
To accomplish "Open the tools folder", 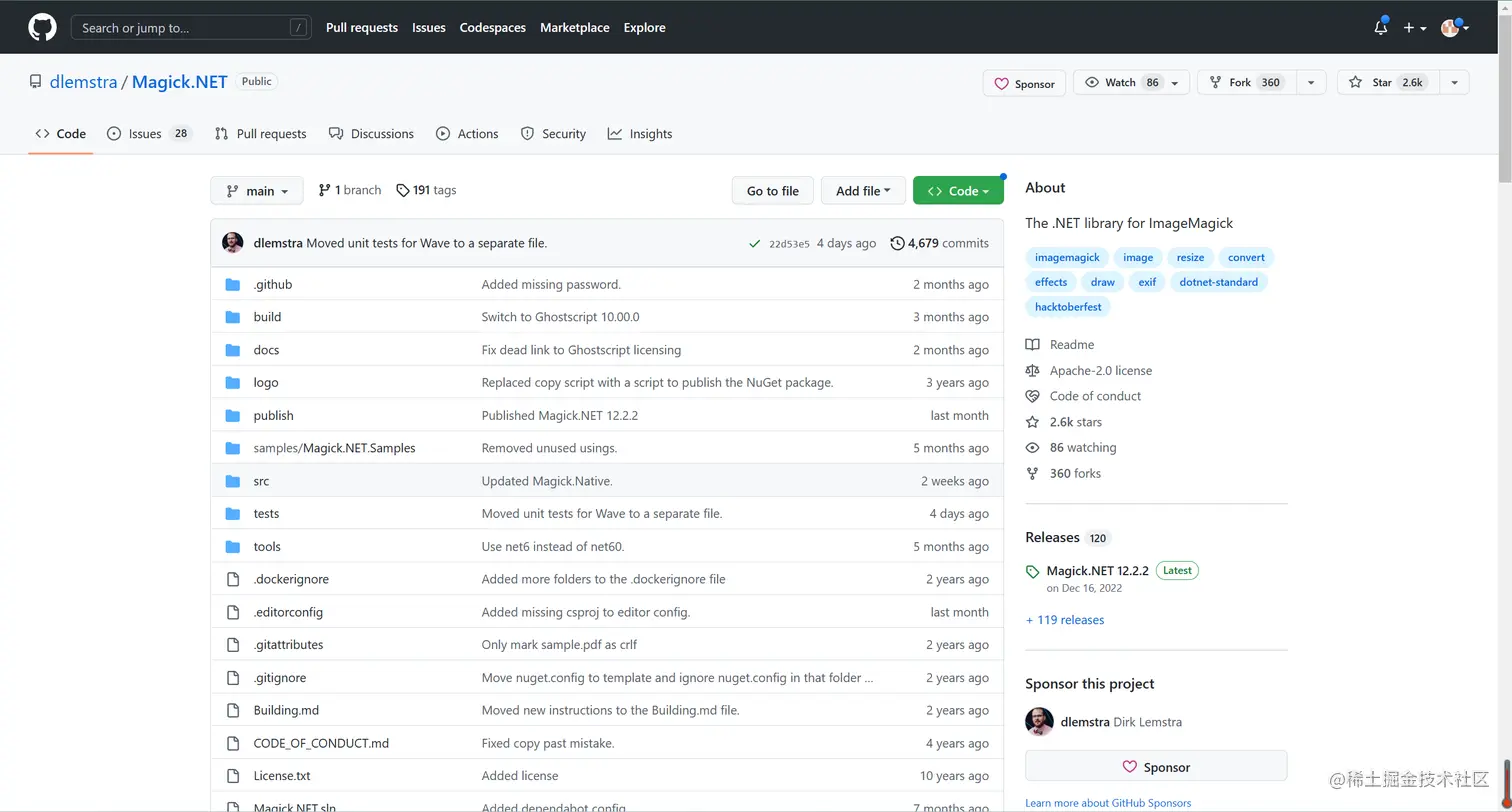I will (x=267, y=547).
